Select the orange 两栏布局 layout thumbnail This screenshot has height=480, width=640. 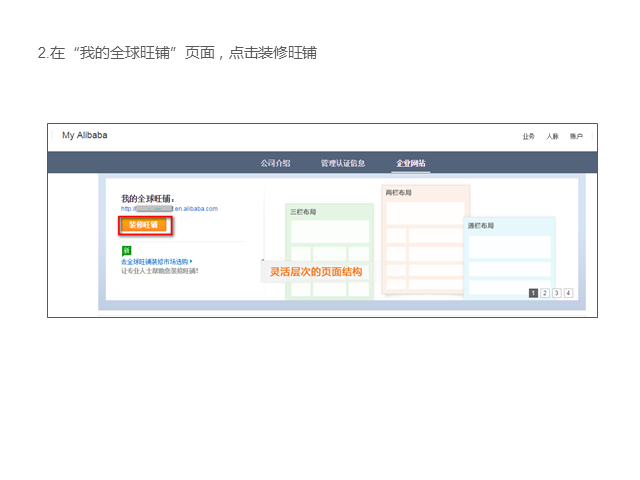[425, 239]
